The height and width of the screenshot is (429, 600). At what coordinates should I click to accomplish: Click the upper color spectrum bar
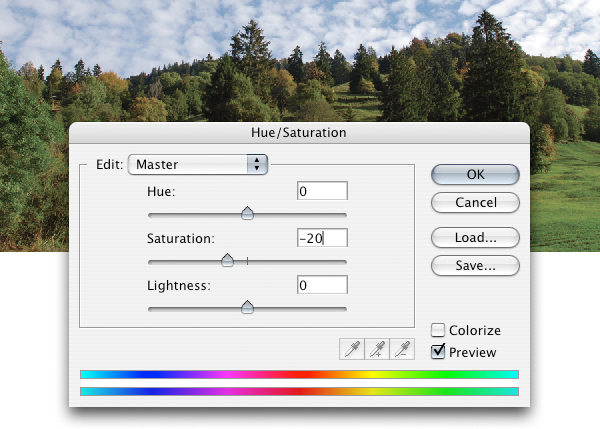[x=300, y=374]
